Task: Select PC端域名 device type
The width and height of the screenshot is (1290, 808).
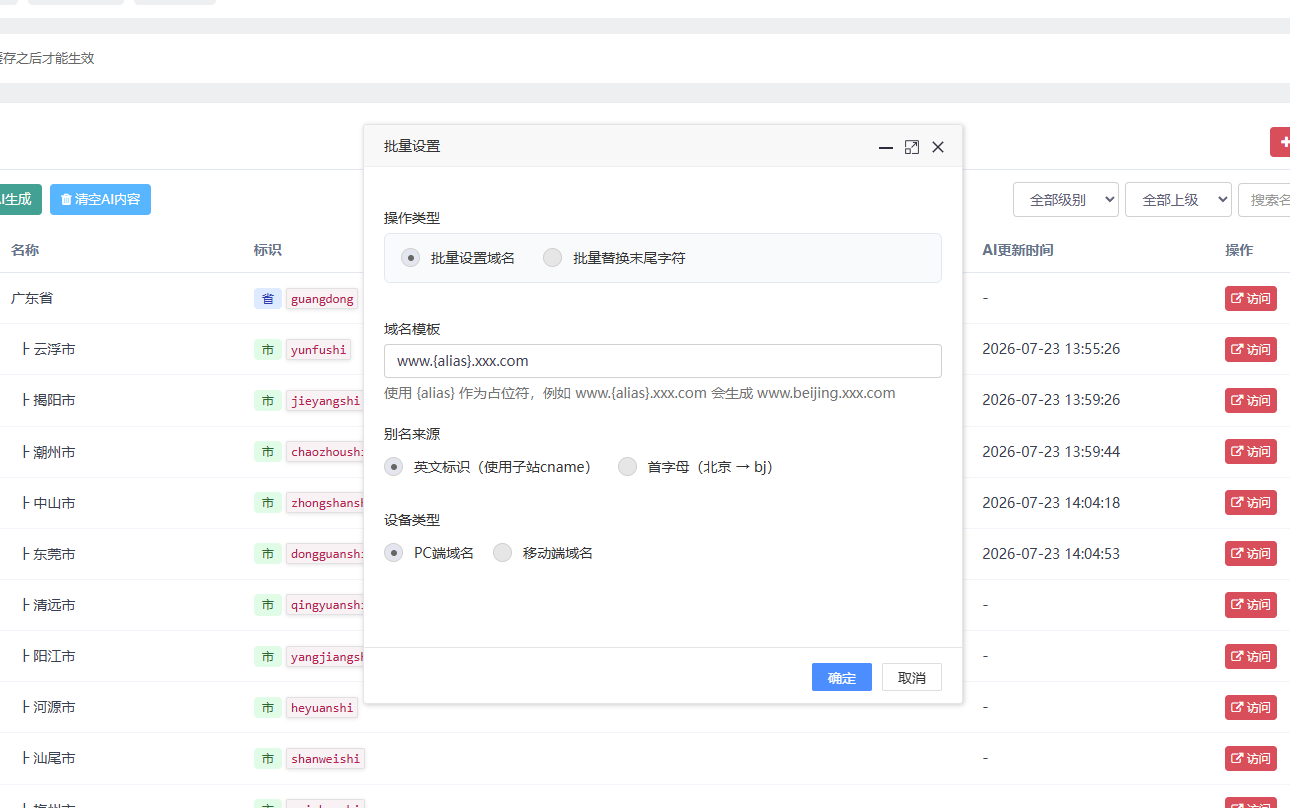Action: click(x=394, y=553)
